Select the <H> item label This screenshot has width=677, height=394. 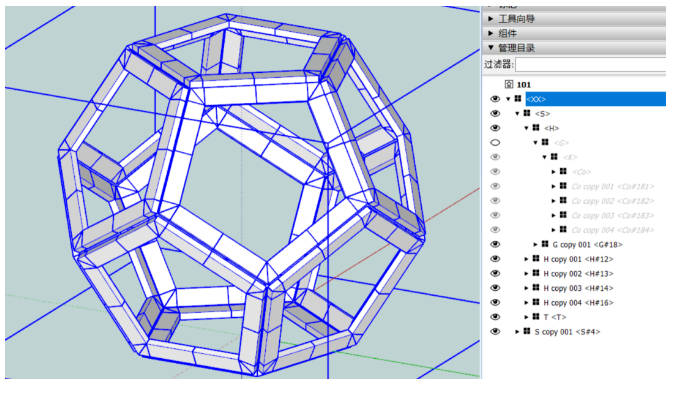(551, 128)
